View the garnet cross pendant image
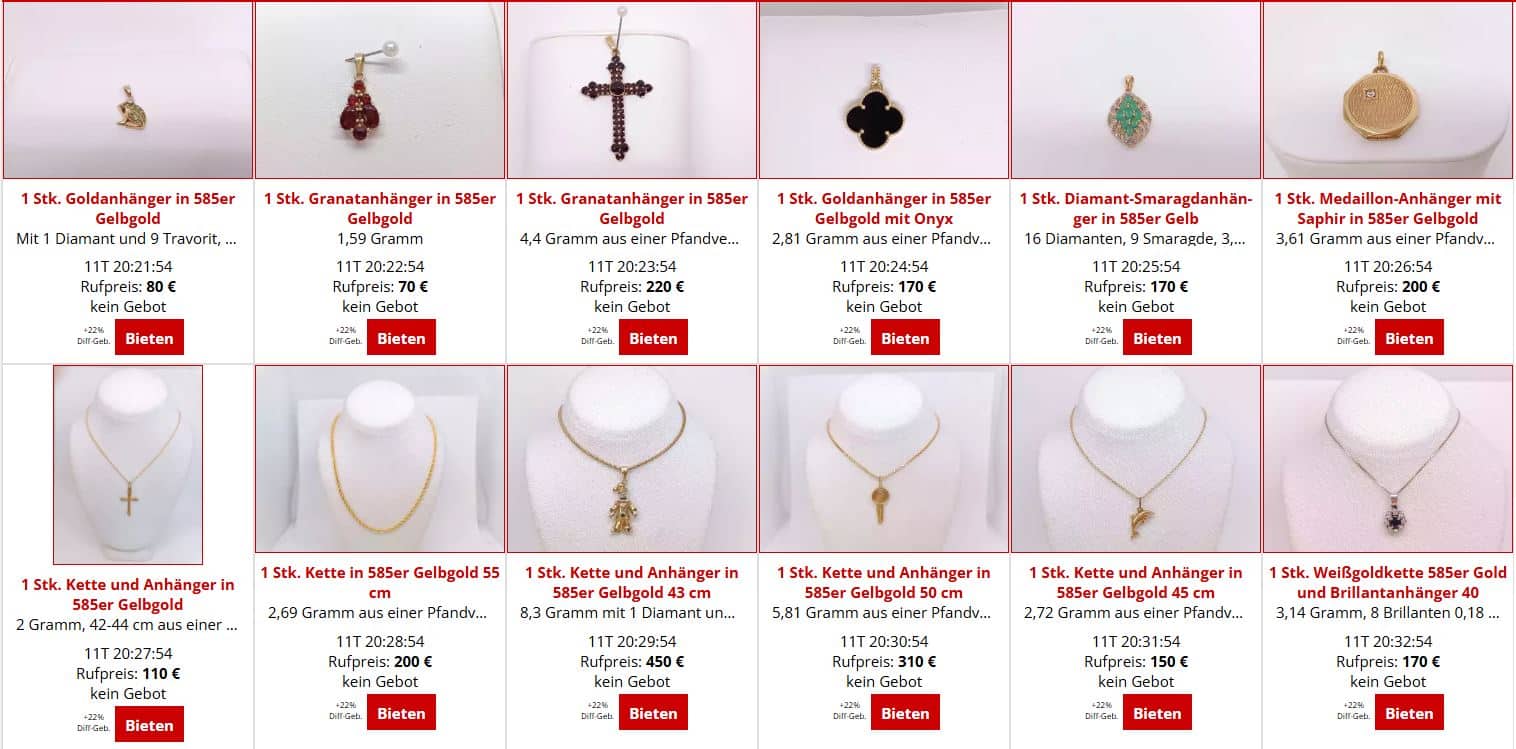This screenshot has width=1516, height=749. point(632,90)
